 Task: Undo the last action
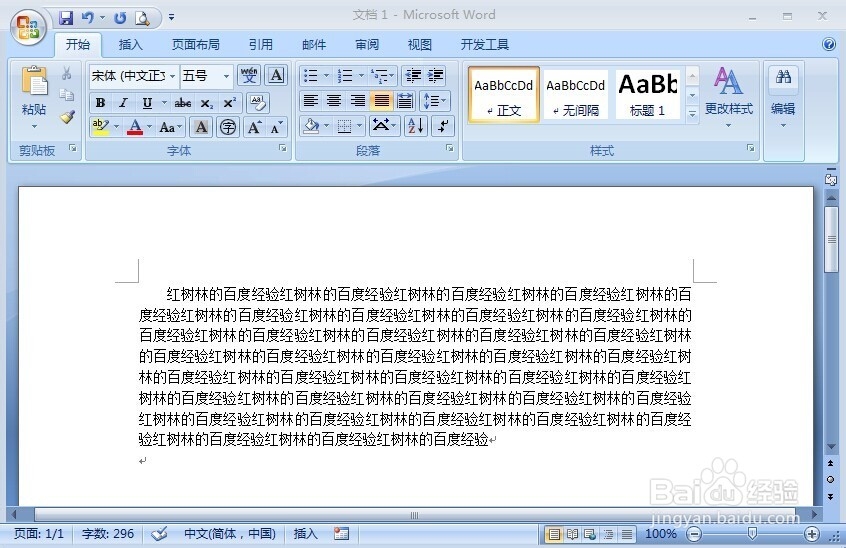[87, 18]
